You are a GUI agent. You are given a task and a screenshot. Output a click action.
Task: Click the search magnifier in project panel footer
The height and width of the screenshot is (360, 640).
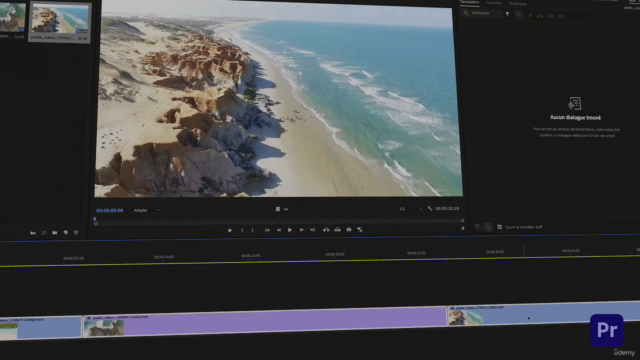pyautogui.click(x=44, y=233)
